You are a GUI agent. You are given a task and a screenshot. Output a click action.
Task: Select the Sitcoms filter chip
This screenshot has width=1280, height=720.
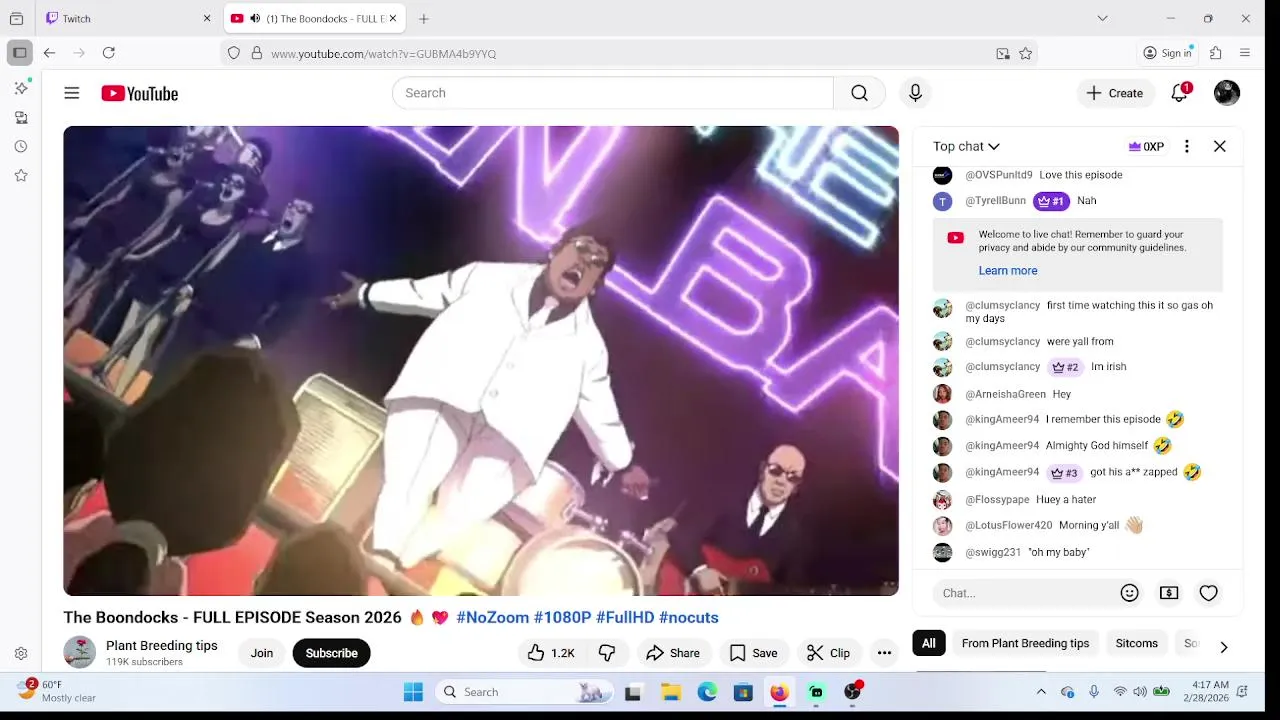1137,643
